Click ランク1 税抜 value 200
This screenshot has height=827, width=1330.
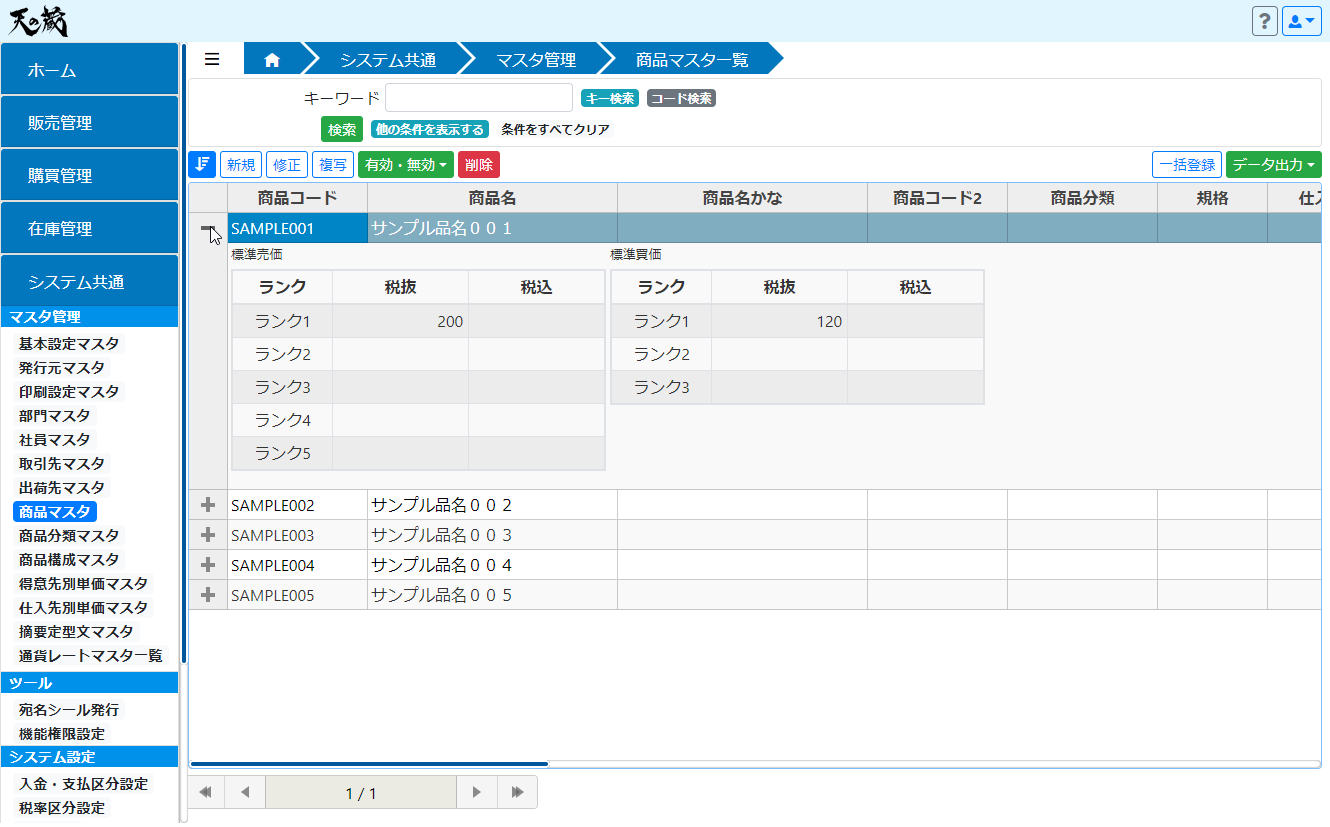[400, 321]
